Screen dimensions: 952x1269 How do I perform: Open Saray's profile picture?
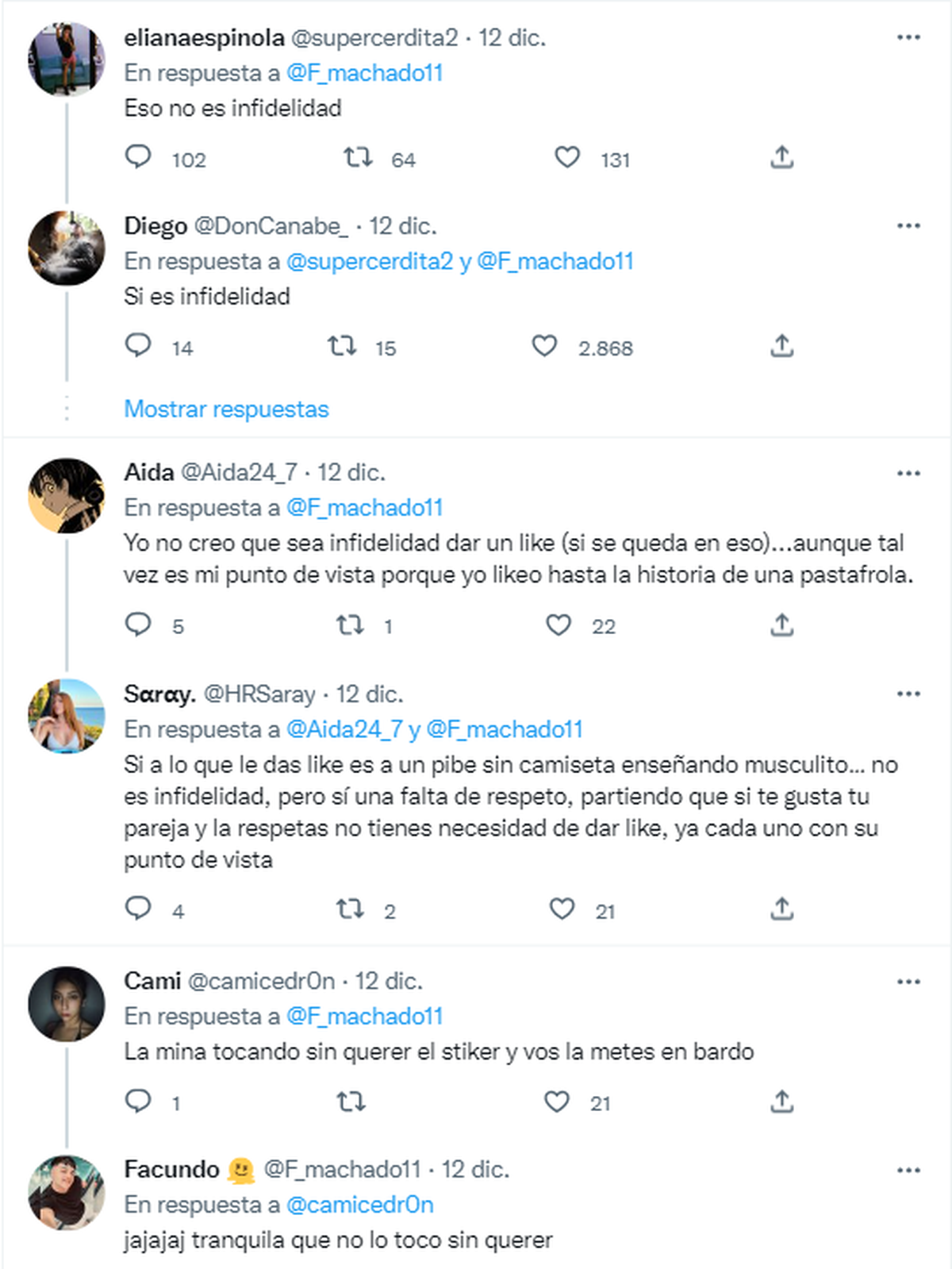tap(67, 716)
